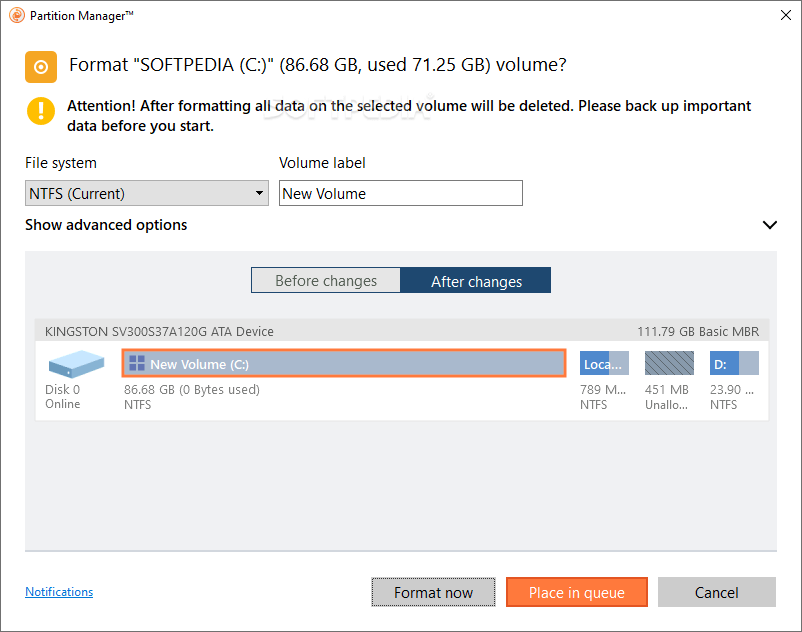
Task: Select the 789 MB Local partition block
Action: tap(603, 363)
